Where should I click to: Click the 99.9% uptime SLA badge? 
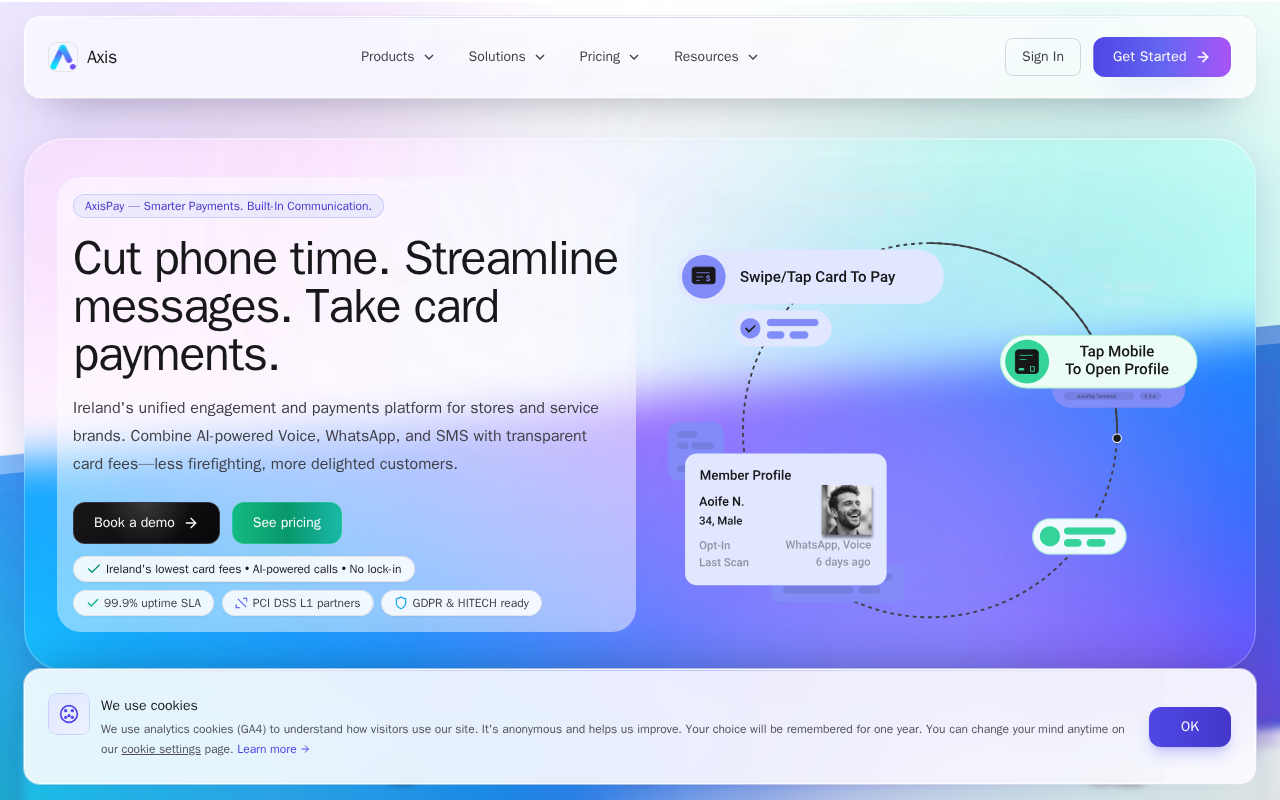point(143,603)
